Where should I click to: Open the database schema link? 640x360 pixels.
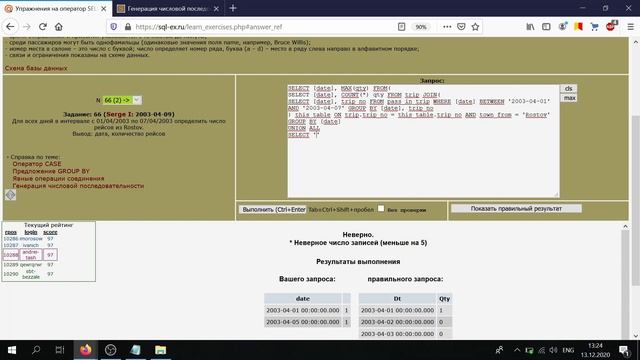[36, 68]
